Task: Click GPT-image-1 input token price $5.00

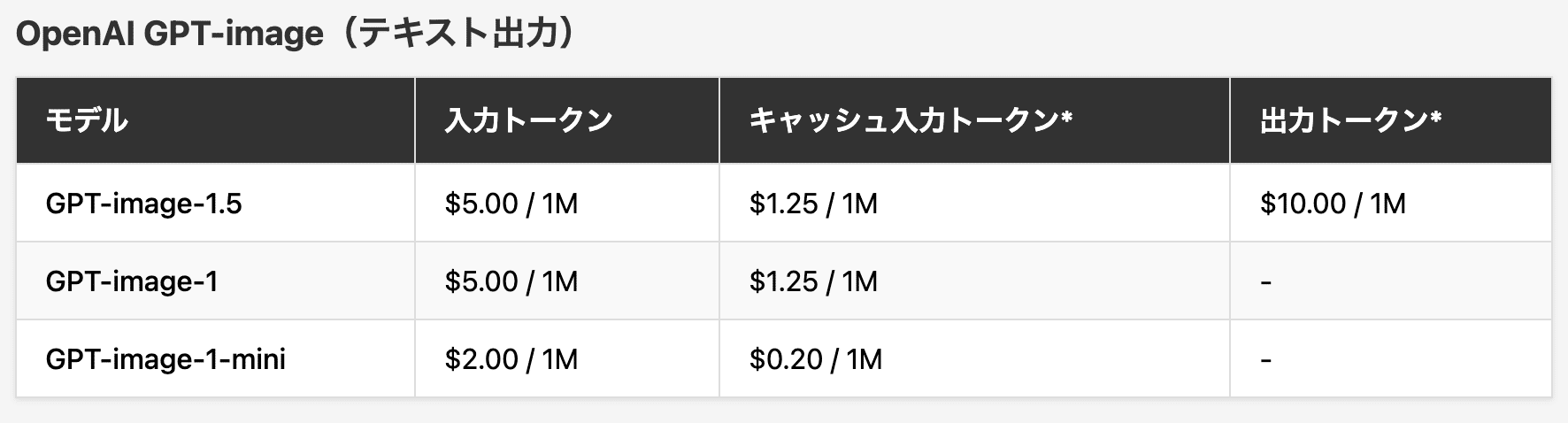Action: pyautogui.click(x=481, y=281)
